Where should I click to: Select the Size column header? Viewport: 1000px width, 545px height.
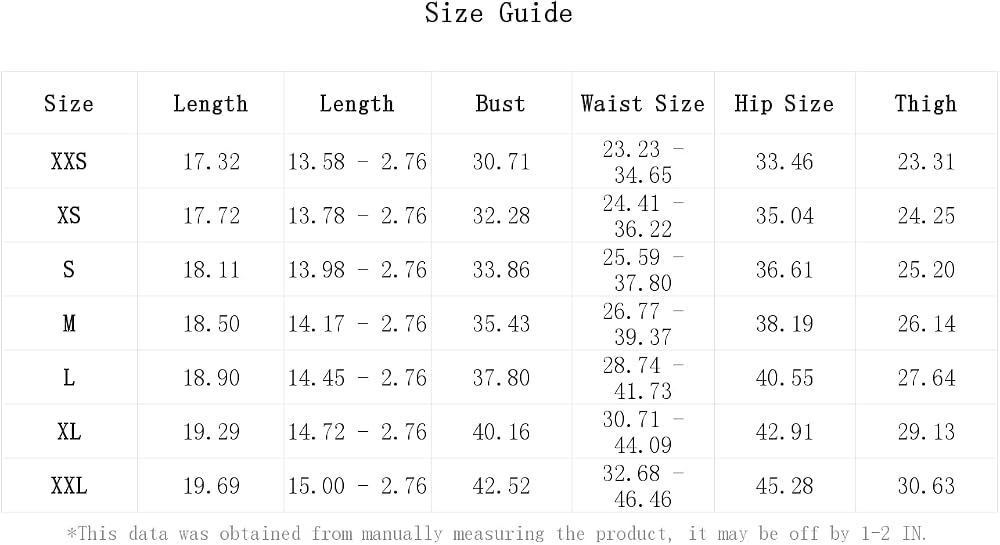coord(69,103)
